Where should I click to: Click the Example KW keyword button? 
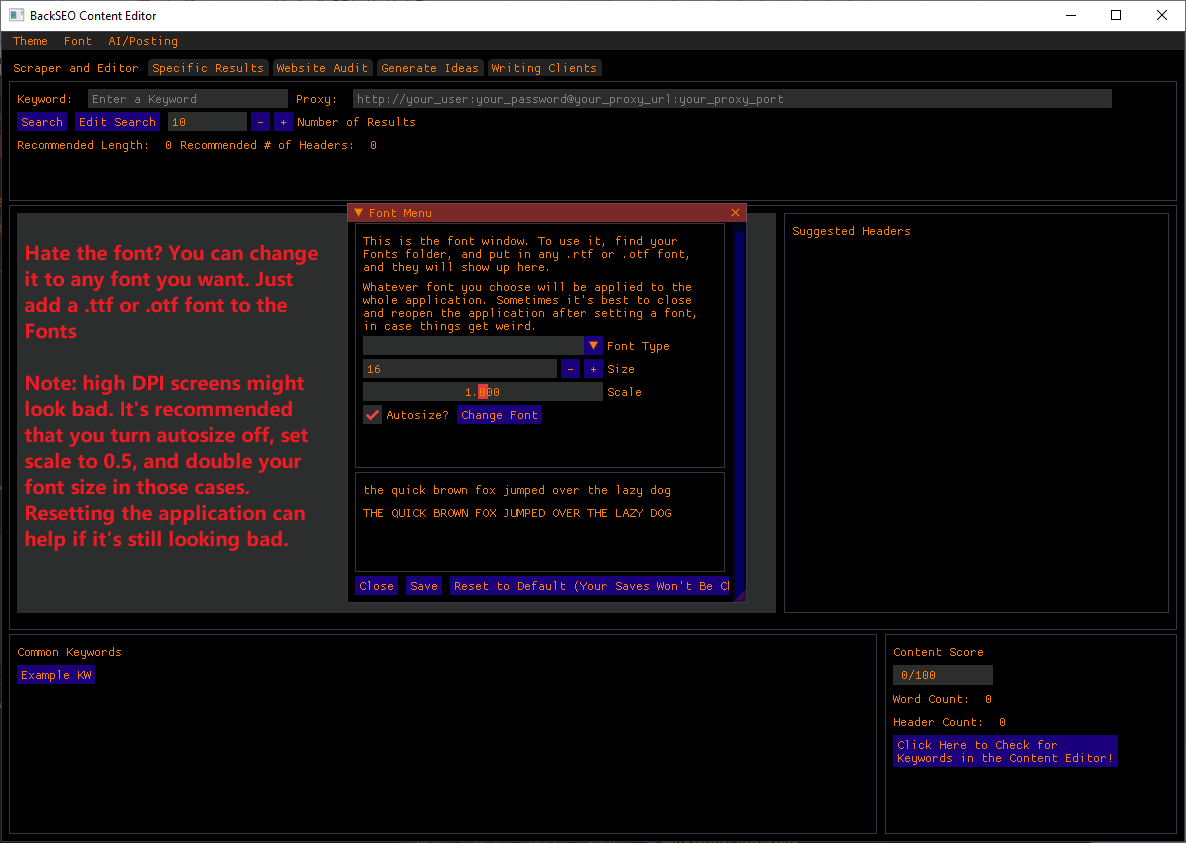coord(56,675)
